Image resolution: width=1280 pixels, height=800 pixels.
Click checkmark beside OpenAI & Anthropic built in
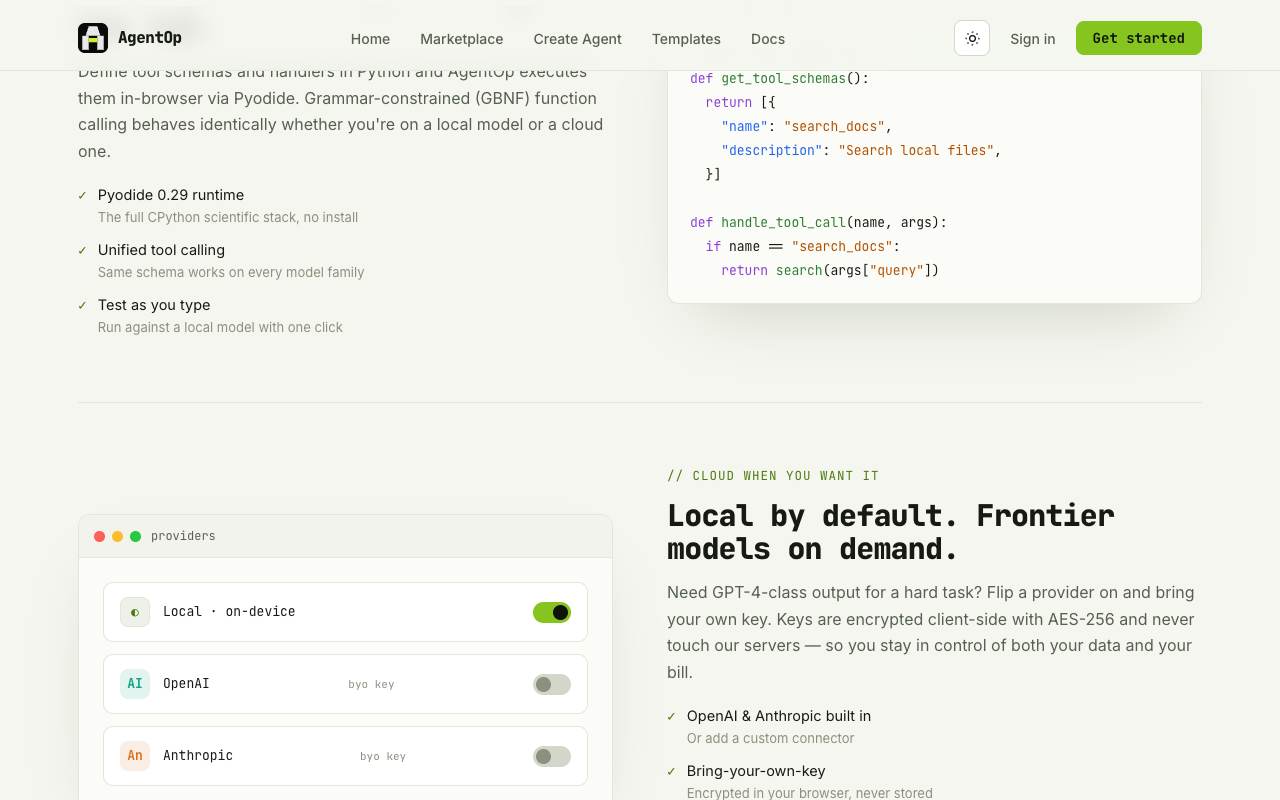tap(672, 717)
